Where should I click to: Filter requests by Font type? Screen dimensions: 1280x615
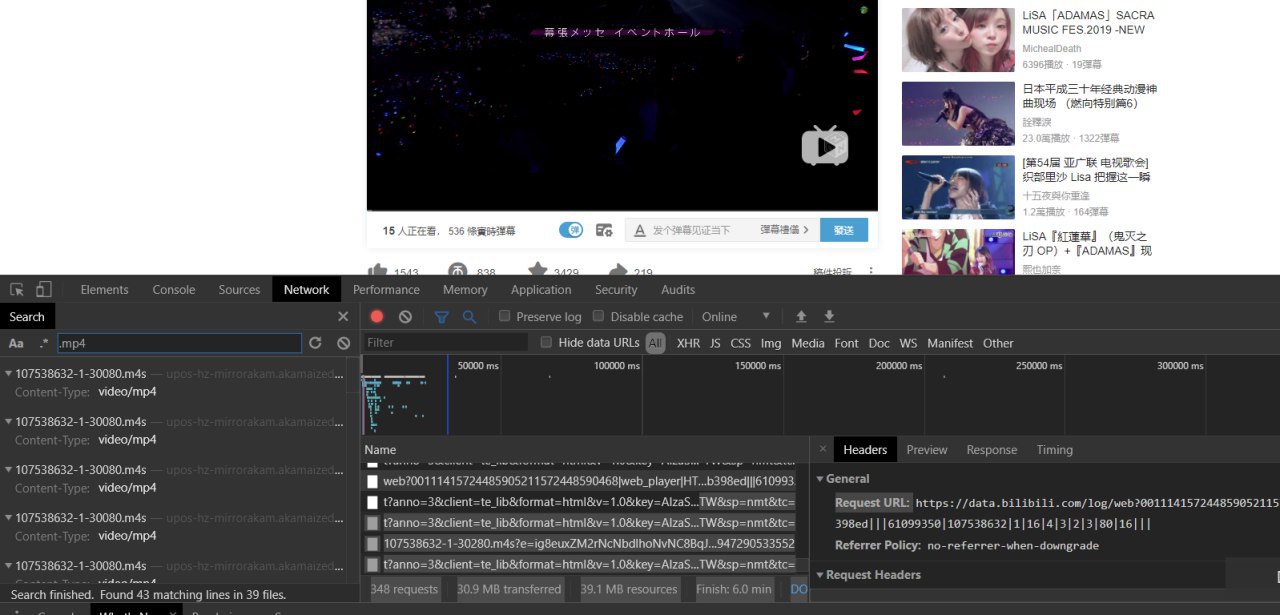846,343
